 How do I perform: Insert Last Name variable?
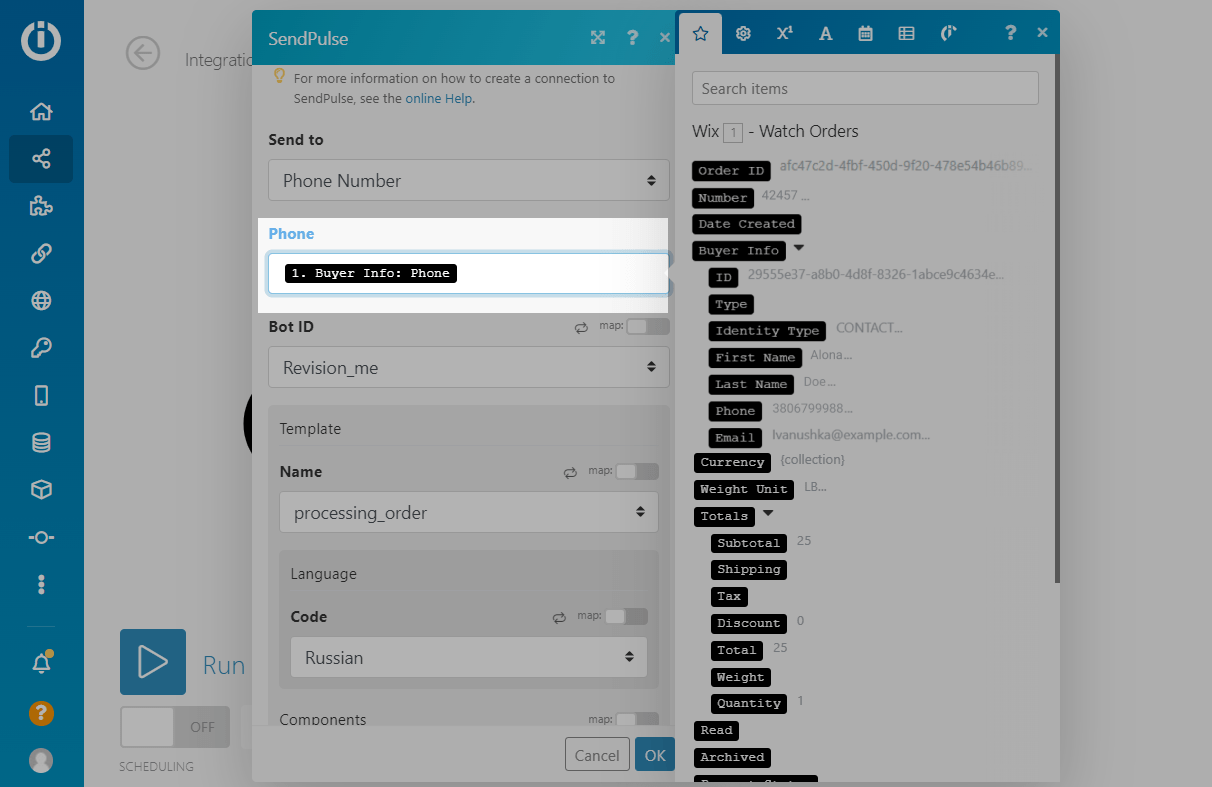[752, 384]
